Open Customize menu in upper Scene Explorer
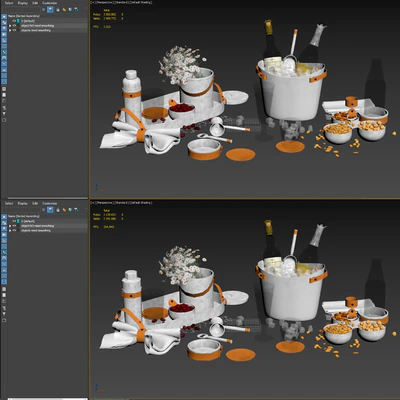 click(x=49, y=3)
